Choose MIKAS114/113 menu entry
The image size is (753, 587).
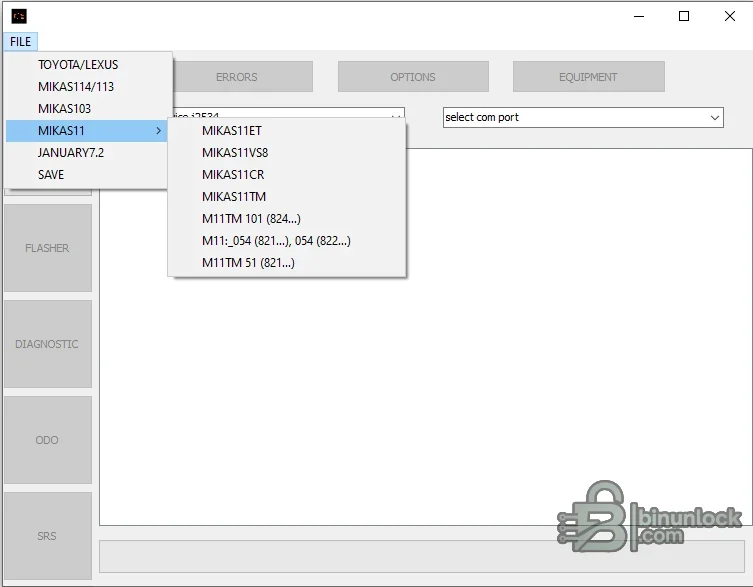tap(86, 86)
